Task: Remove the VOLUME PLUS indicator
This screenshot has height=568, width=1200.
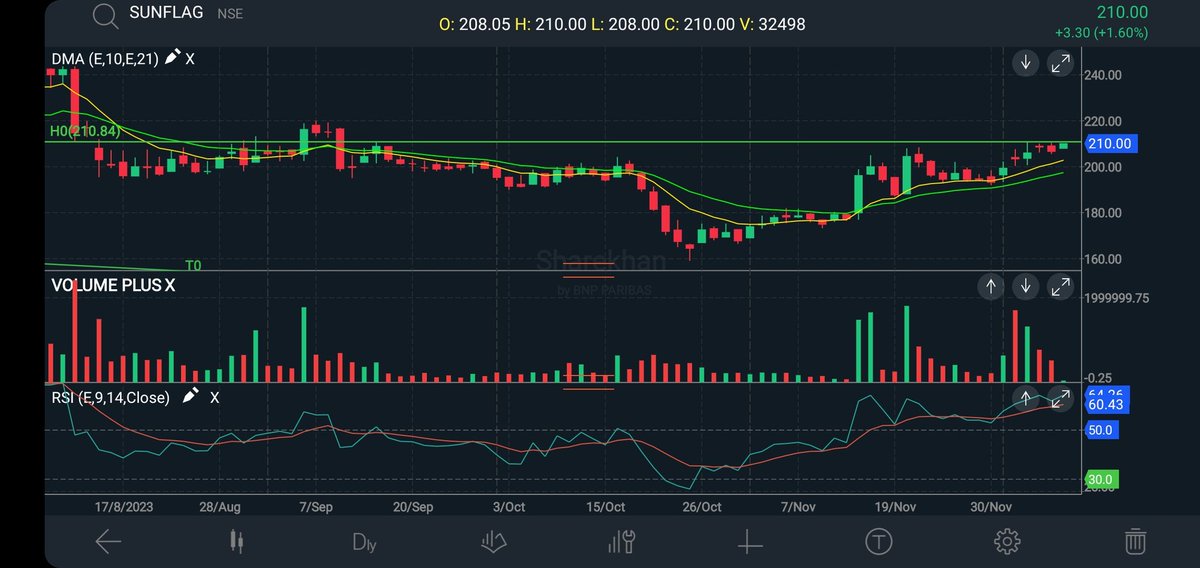Action: click(x=170, y=285)
